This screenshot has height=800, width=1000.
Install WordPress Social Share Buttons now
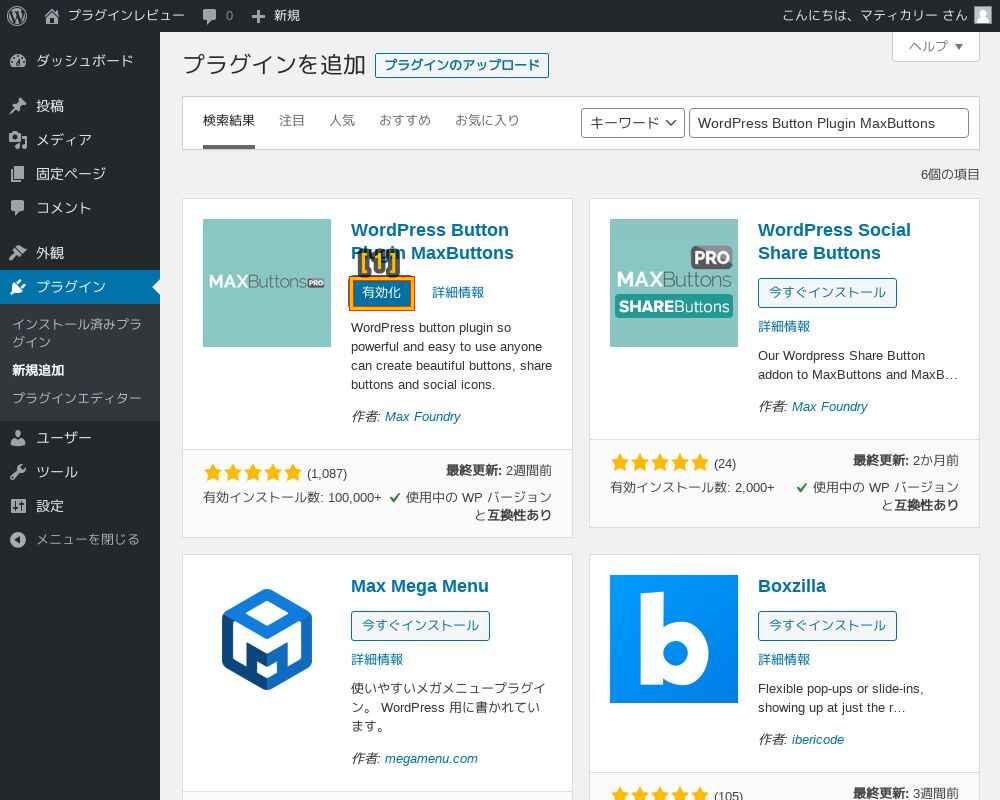(827, 293)
